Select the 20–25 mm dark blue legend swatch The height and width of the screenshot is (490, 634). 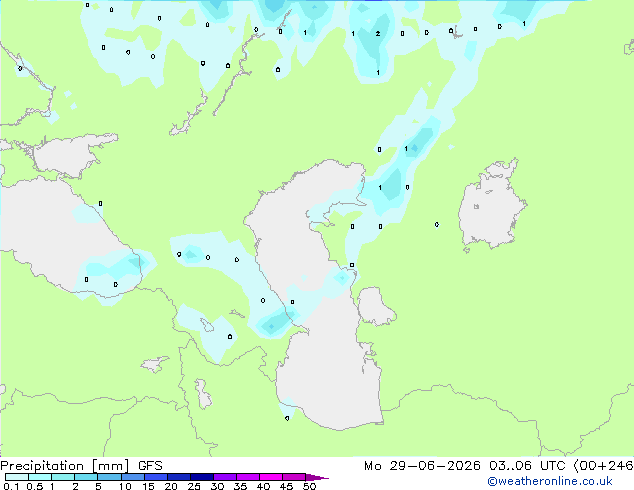pyautogui.click(x=179, y=477)
